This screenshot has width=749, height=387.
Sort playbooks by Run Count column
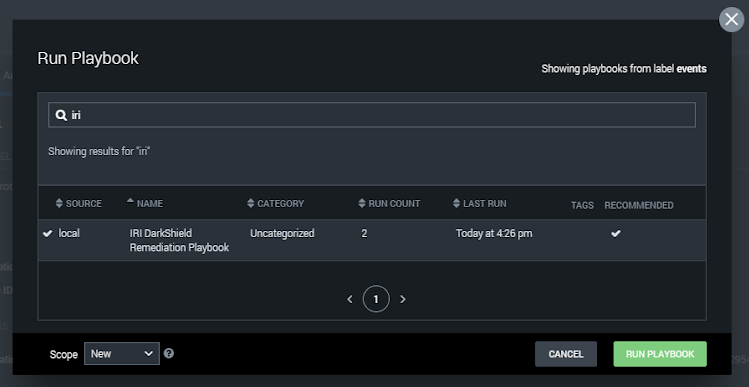(389, 204)
